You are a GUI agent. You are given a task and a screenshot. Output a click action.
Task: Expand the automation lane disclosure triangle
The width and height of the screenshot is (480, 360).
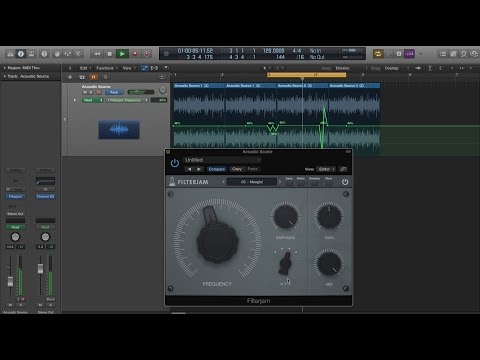[75, 100]
